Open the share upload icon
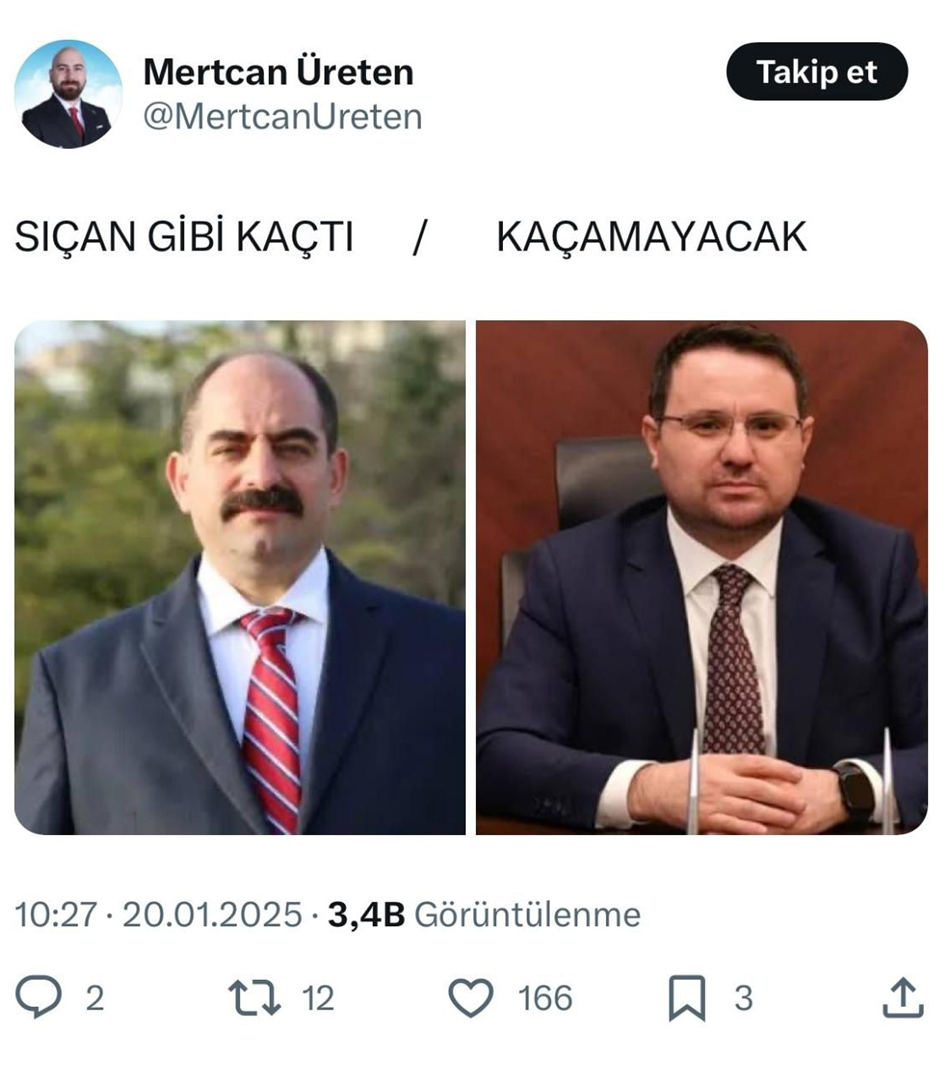This screenshot has height=1065, width=945. [903, 997]
